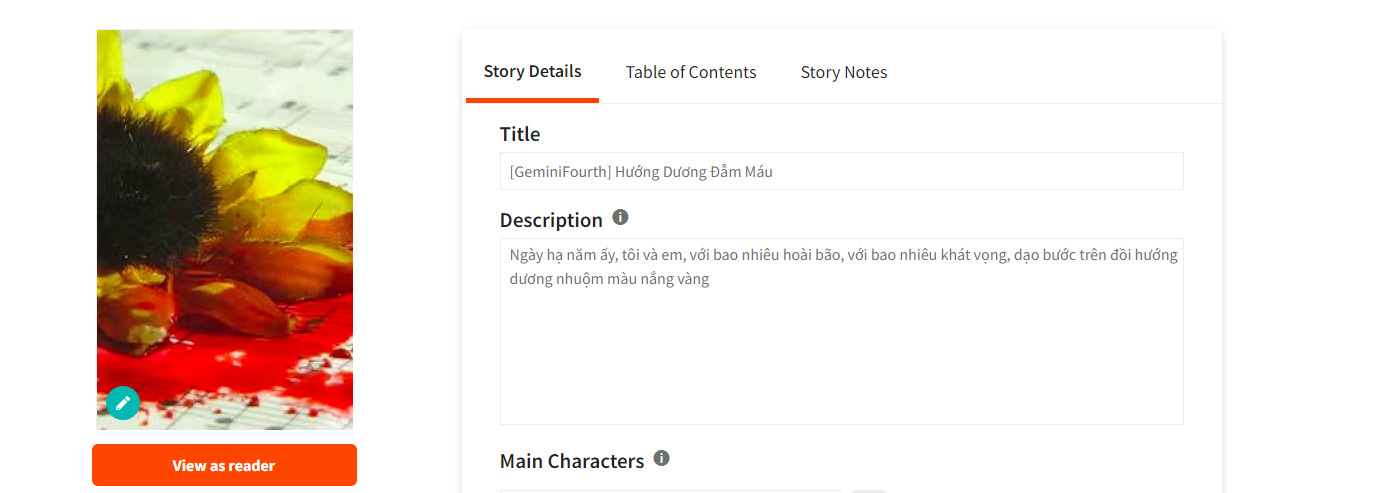Click the orange underline beneath Story Details
1374x493 pixels.
(x=532, y=100)
